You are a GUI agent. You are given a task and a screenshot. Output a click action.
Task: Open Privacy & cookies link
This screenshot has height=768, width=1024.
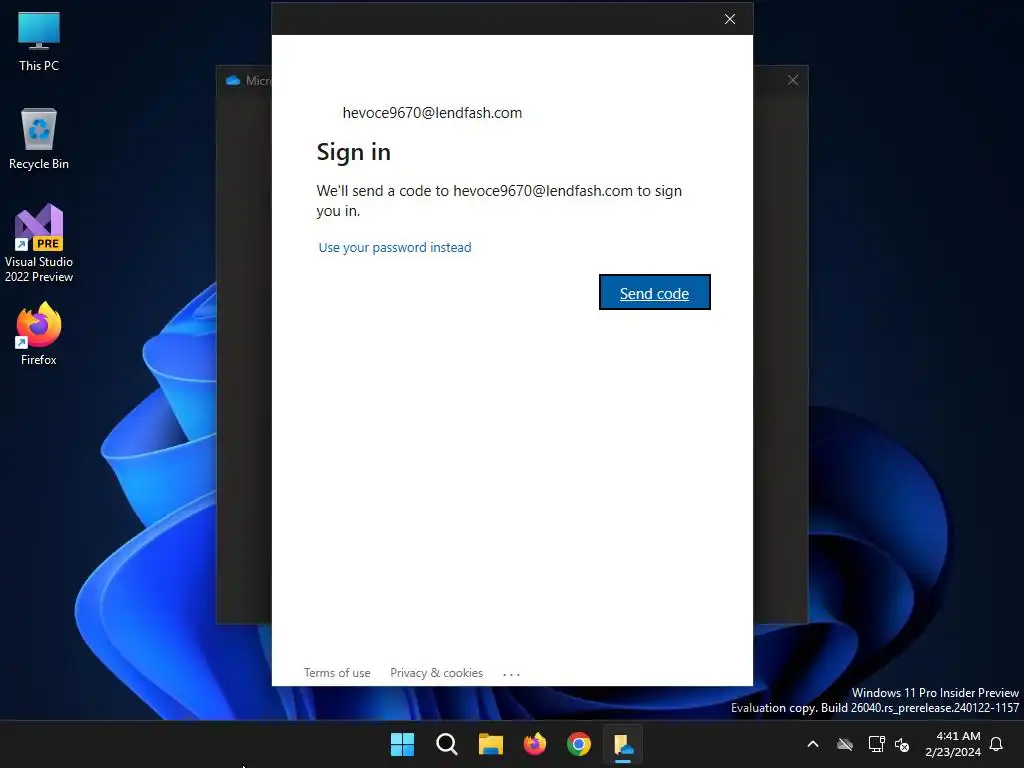(436, 673)
